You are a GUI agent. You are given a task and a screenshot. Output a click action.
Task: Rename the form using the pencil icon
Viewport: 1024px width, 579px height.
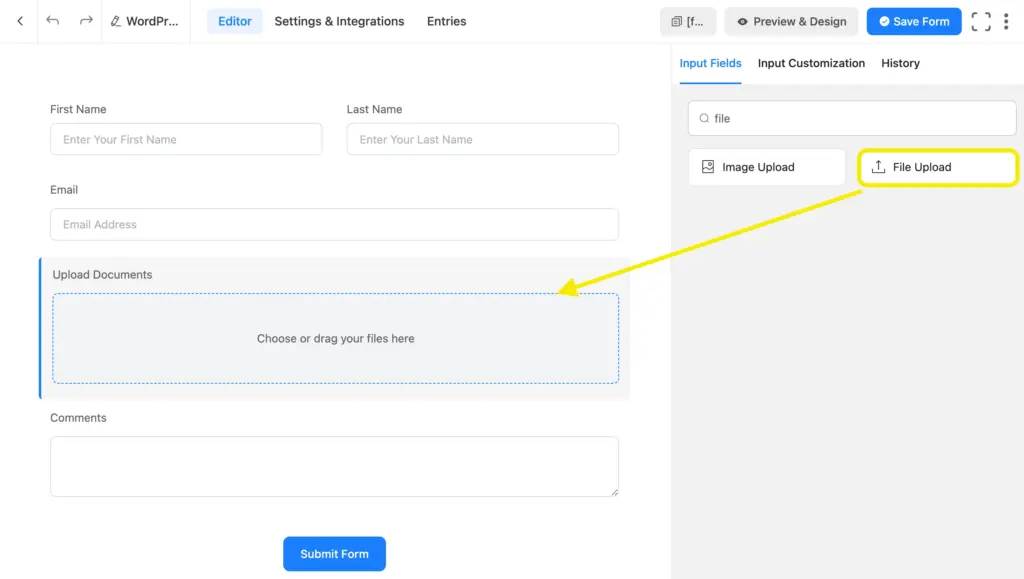pos(118,20)
